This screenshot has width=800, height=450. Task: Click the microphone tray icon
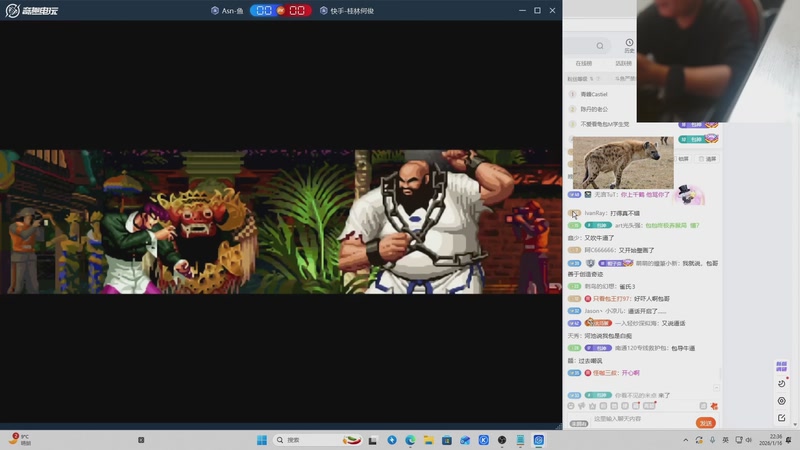tap(712, 440)
